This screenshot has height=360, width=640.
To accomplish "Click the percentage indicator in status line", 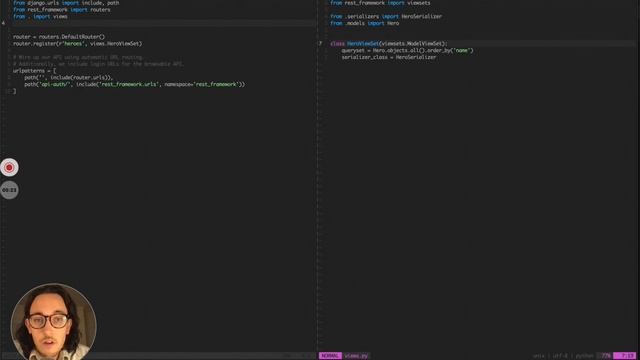I will (606, 356).
